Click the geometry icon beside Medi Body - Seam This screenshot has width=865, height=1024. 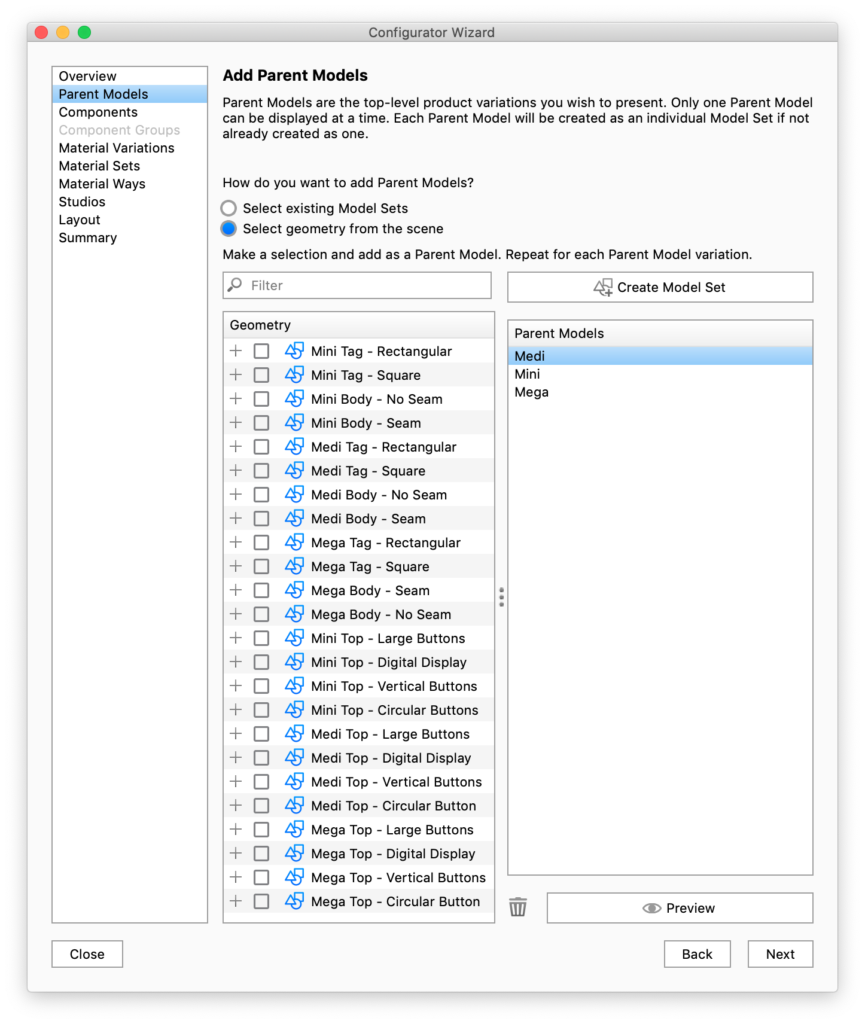(x=294, y=519)
